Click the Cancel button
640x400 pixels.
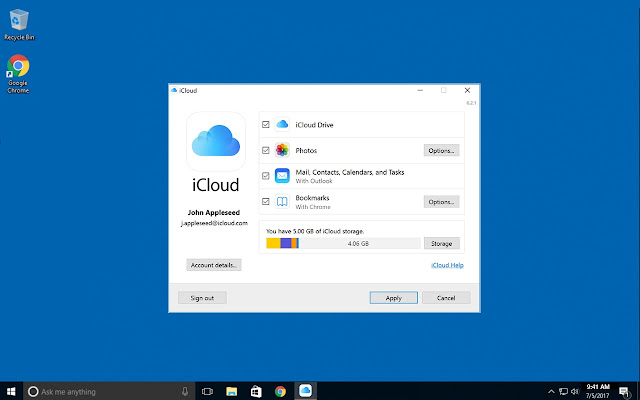[446, 298]
